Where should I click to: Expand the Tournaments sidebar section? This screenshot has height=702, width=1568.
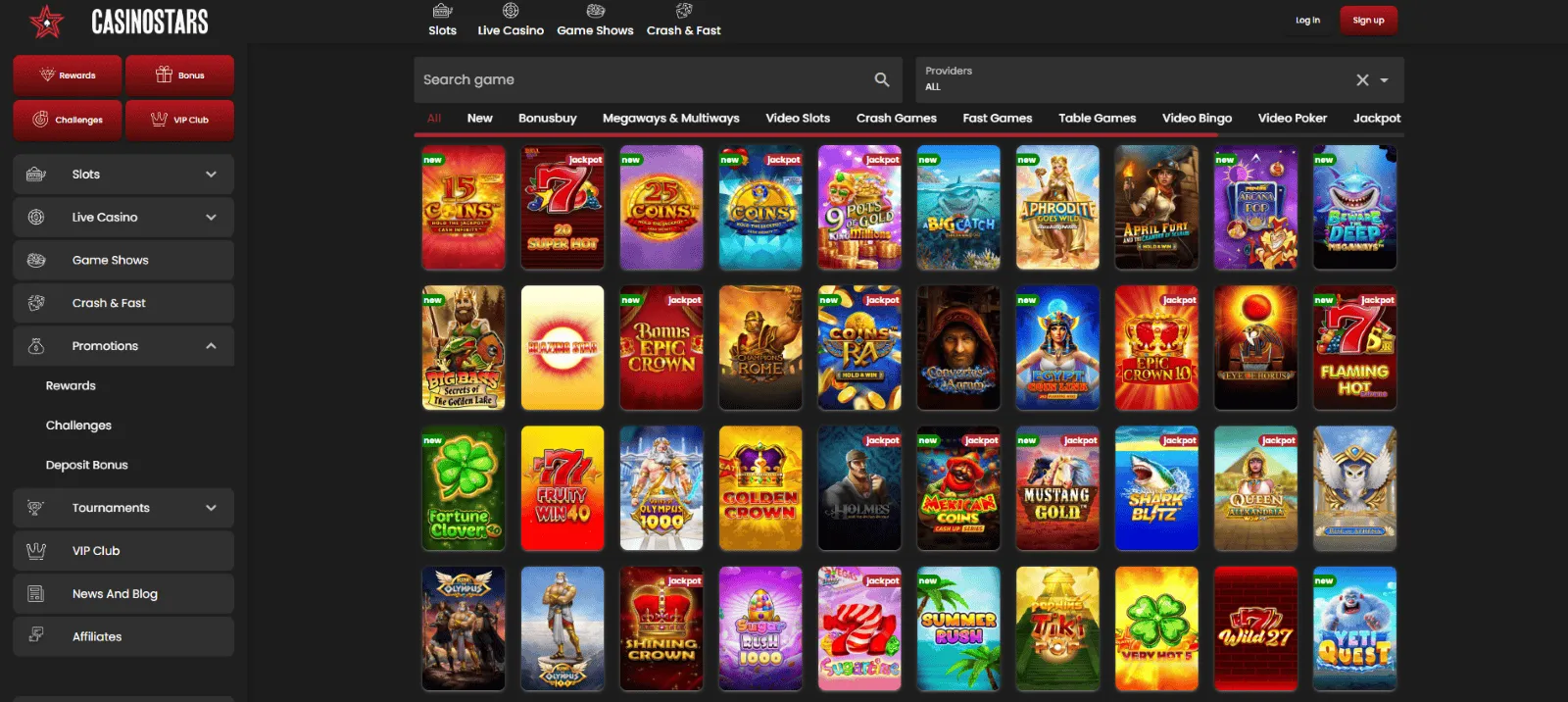coord(211,508)
